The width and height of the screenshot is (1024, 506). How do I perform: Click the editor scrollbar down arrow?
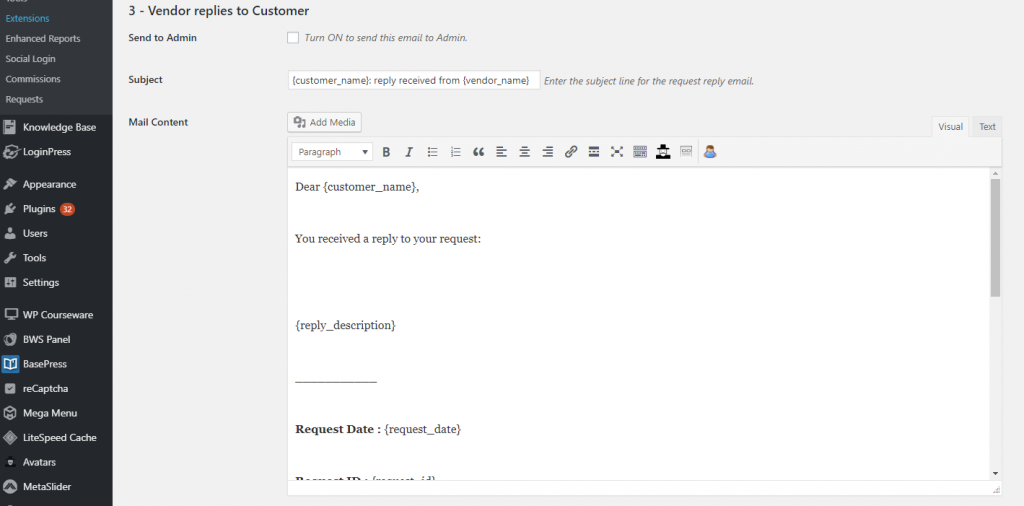995,473
